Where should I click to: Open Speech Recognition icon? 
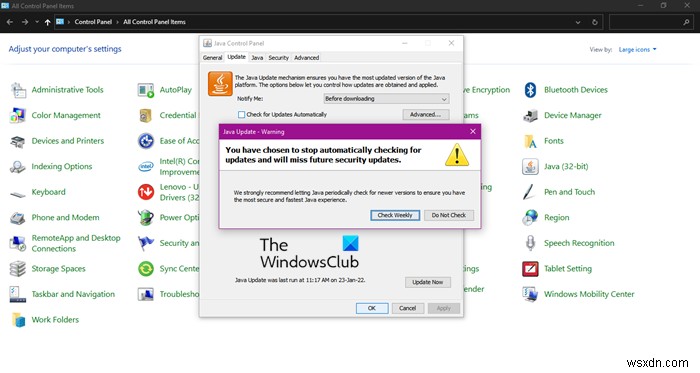[x=530, y=244]
